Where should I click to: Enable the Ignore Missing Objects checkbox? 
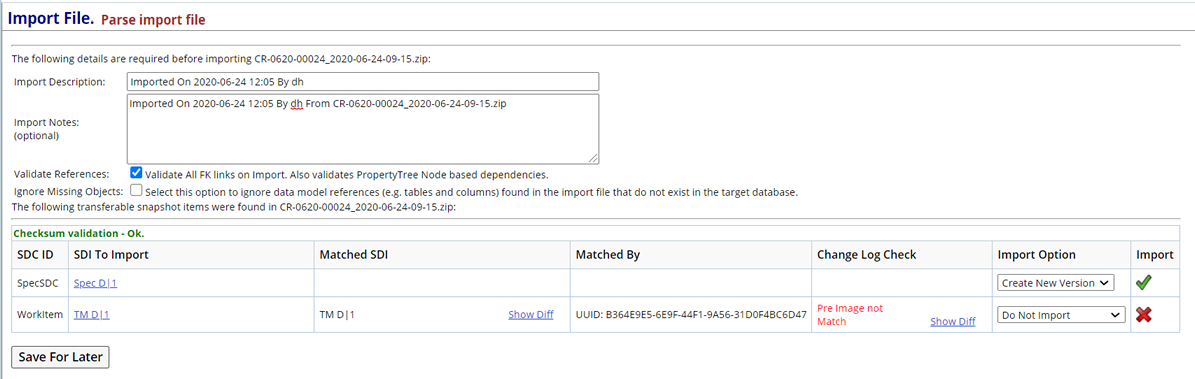(x=136, y=190)
